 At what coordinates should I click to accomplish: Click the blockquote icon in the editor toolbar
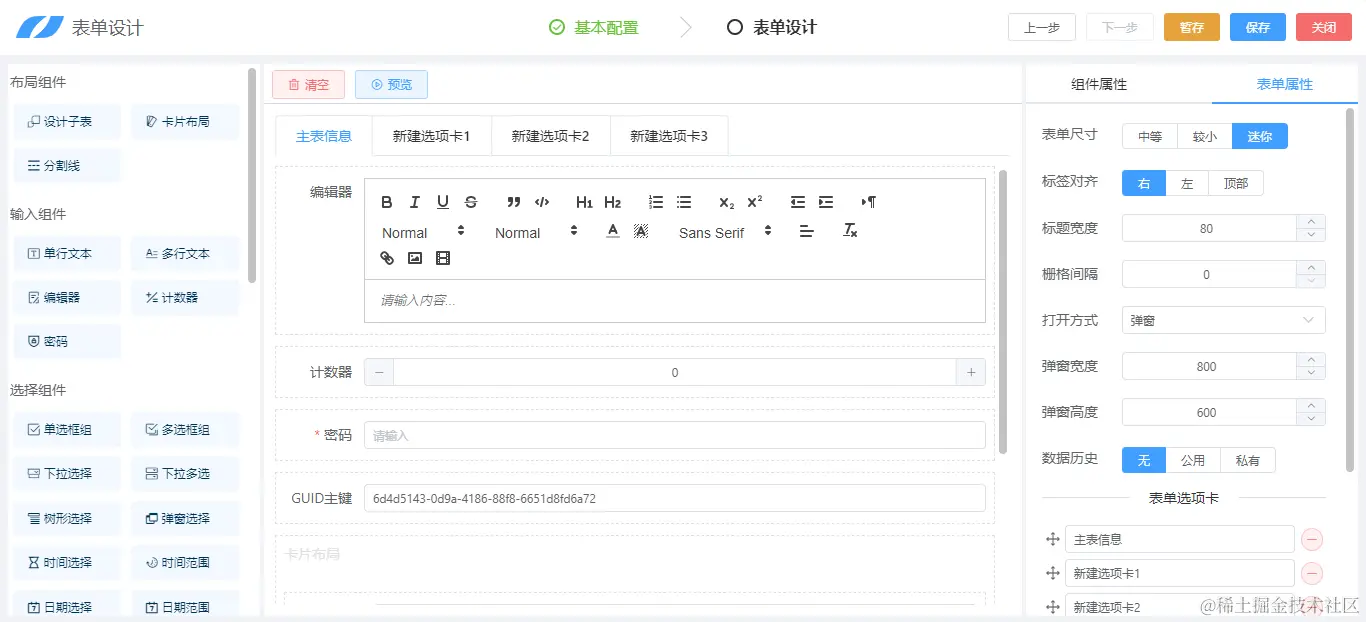[513, 201]
